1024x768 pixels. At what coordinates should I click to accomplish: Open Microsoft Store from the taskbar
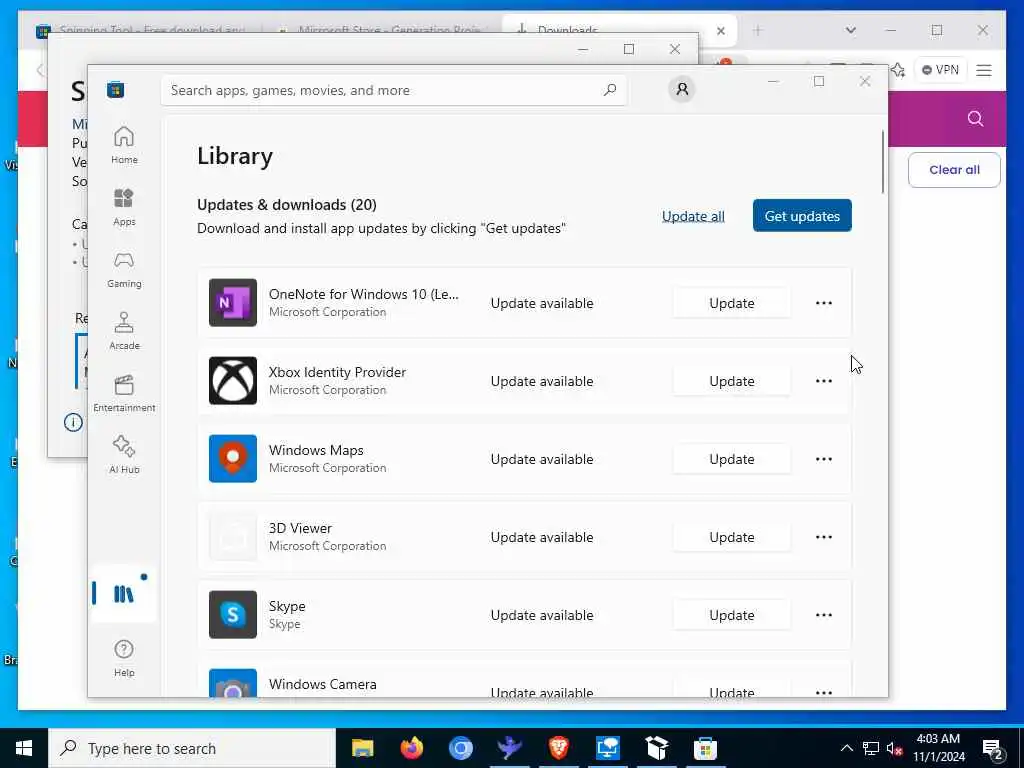pyautogui.click(x=705, y=748)
